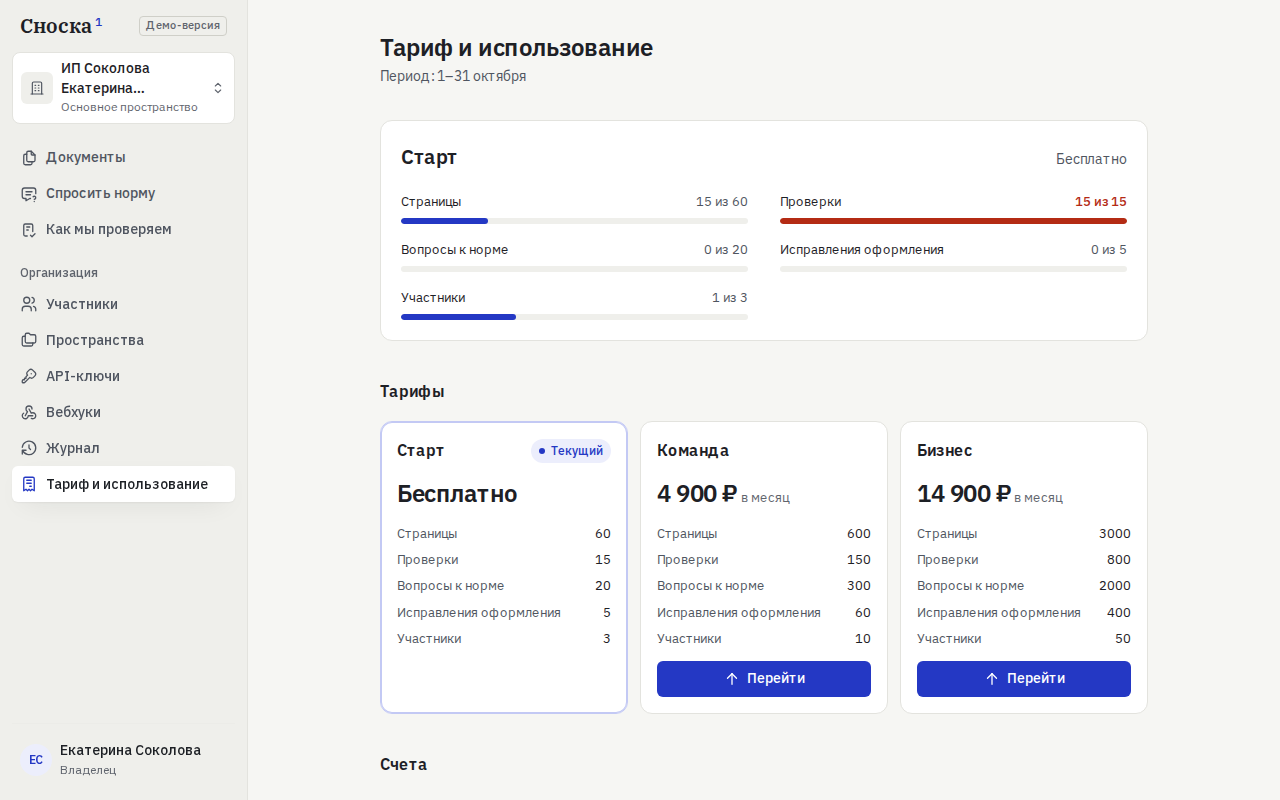Click the 'Как мы проверяем' checklist icon
Screen dimensions: 1280x800
coord(29,229)
